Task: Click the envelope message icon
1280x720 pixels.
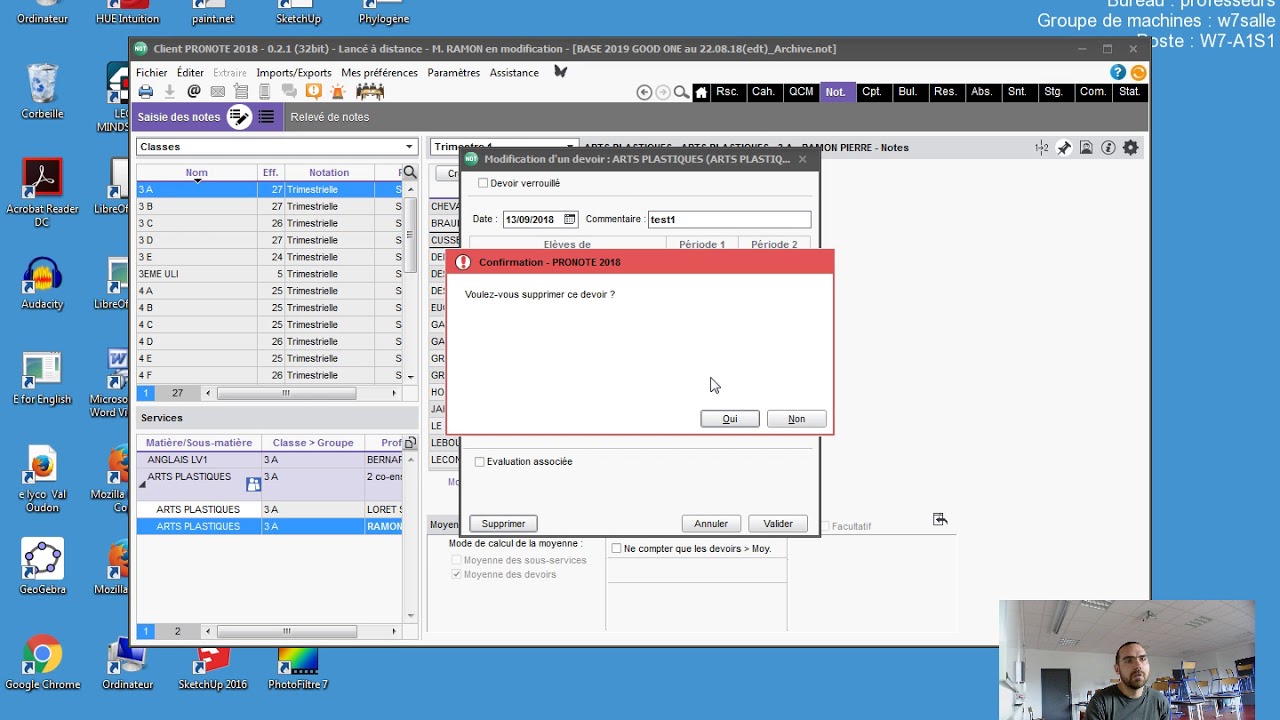Action: point(217,92)
